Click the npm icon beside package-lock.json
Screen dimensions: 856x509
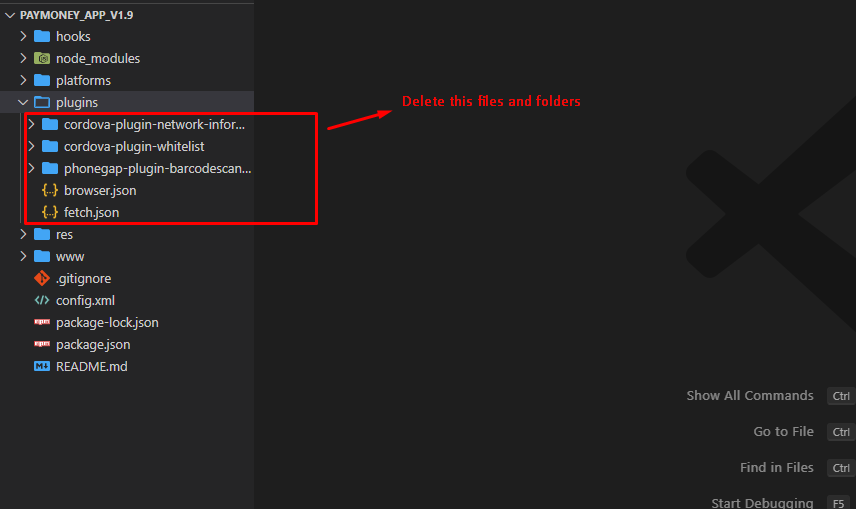coord(42,322)
